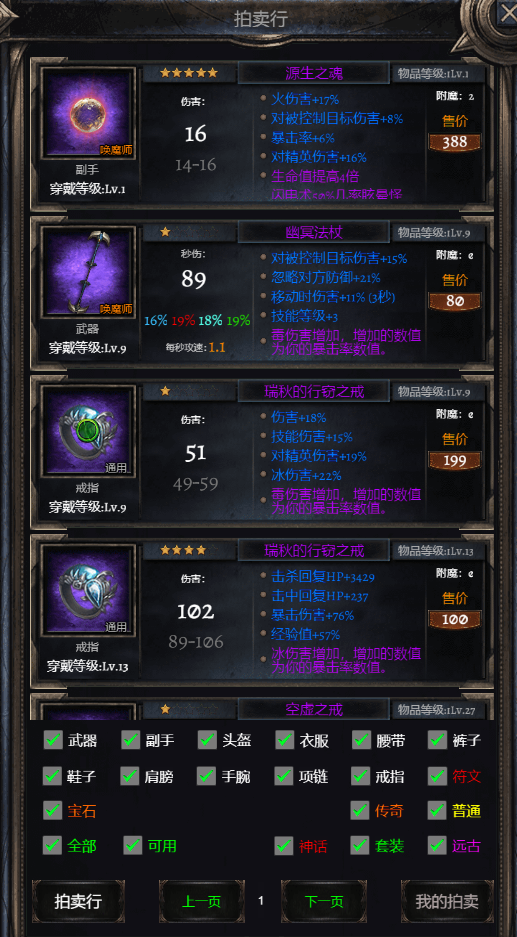Toggle the 宝石 filter checkbox
Viewport: 517px width, 937px height.
[x=53, y=811]
